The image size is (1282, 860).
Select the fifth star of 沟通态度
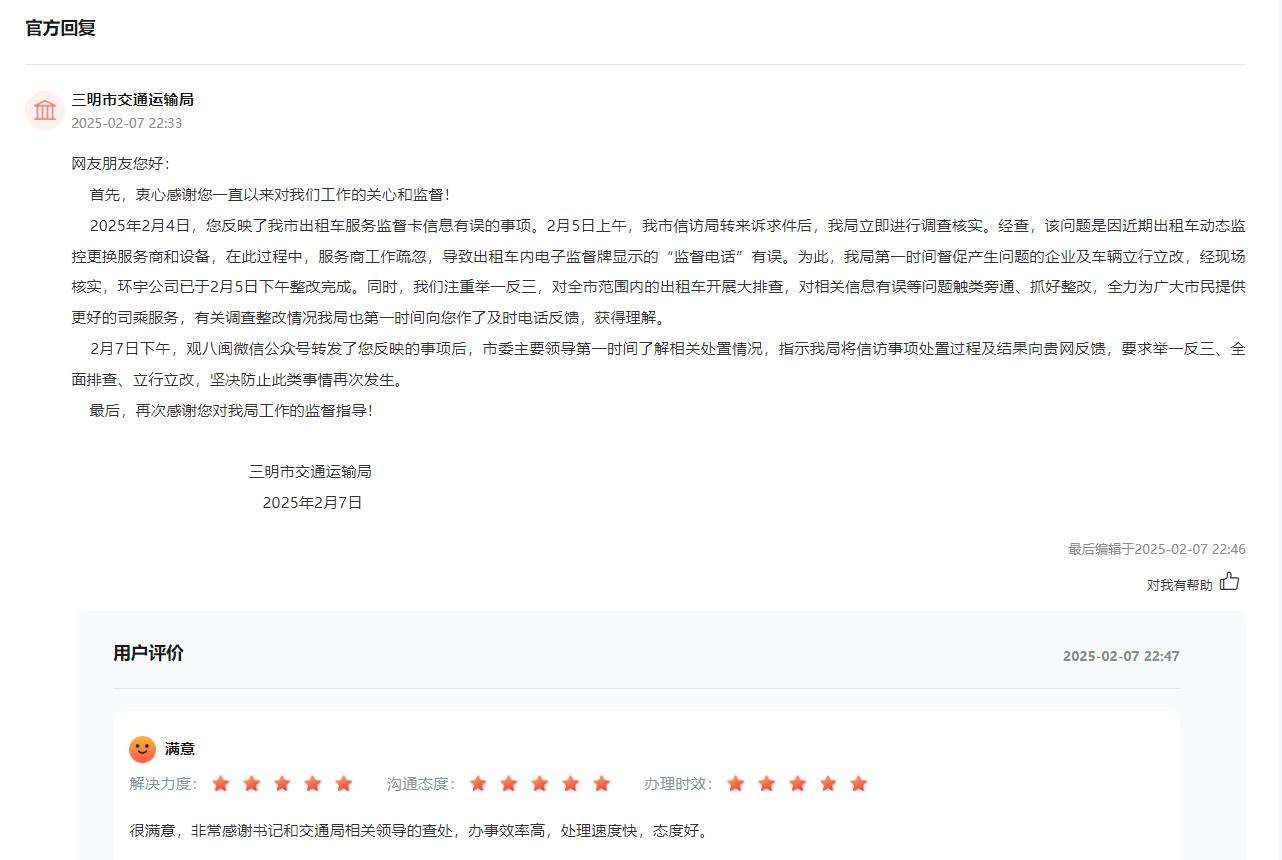(601, 783)
